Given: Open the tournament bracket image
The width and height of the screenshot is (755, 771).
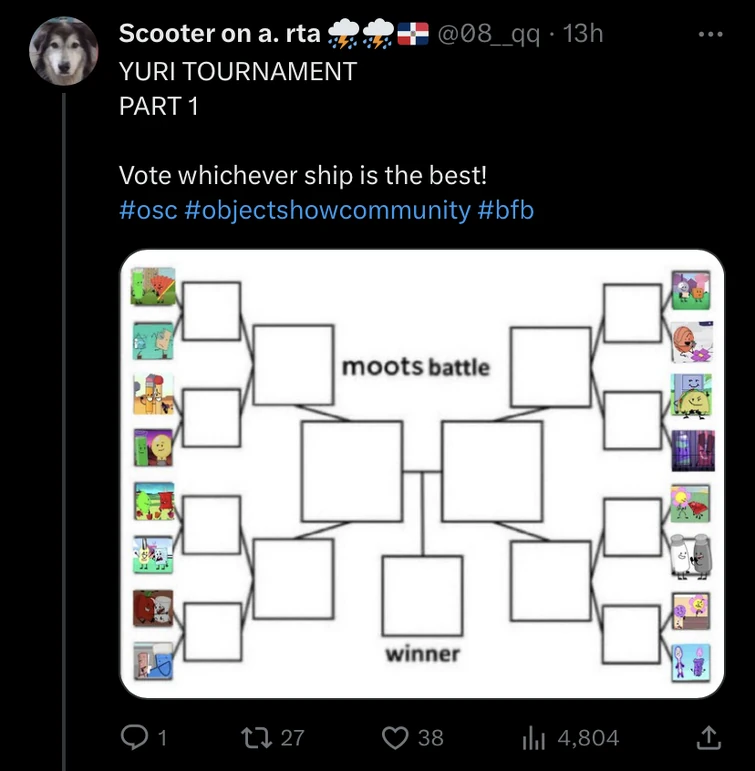Looking at the screenshot, I should point(422,473).
